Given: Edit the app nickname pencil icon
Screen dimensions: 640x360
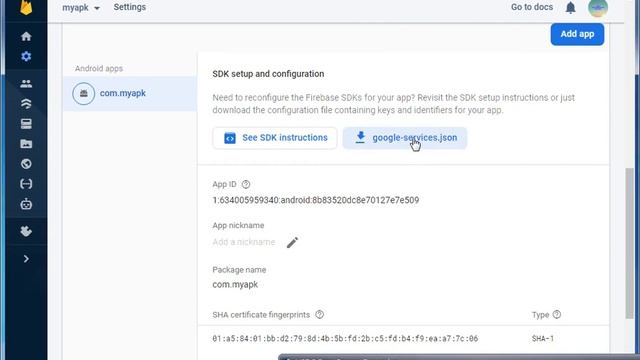Looking at the screenshot, I should point(292,242).
